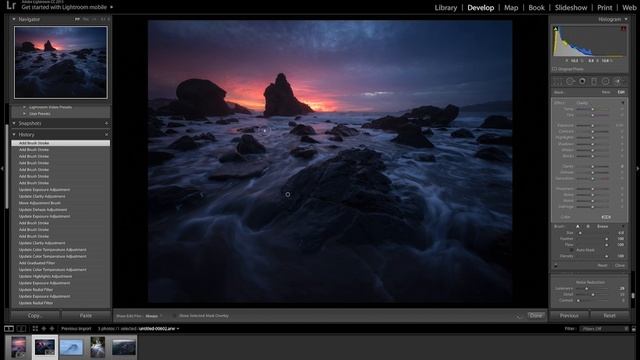Select the third filmstrip thumbnail (blue wave)
Viewport: 640px width, 360px height.
71,347
